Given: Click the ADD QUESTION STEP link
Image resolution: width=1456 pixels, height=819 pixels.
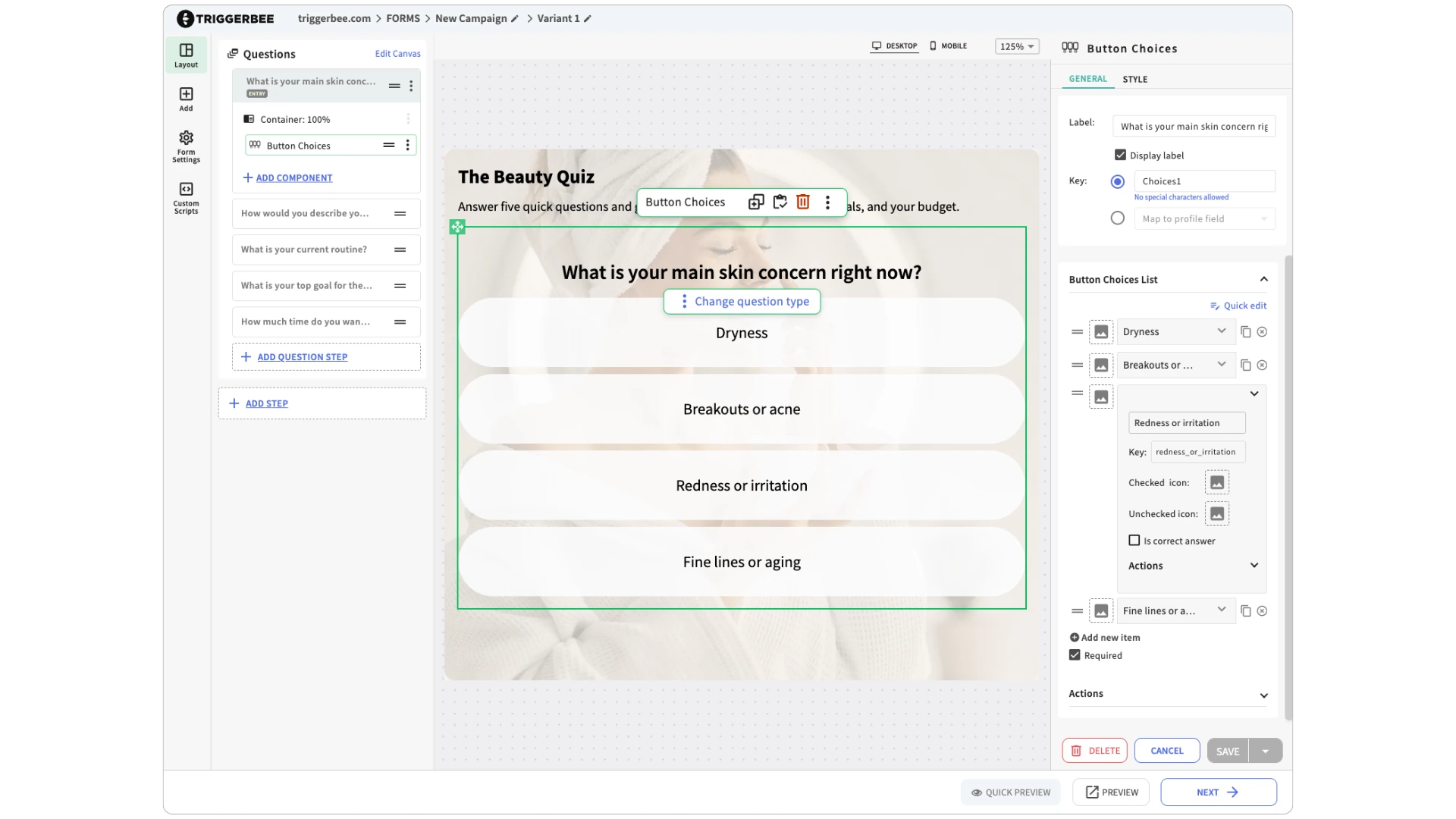Looking at the screenshot, I should [x=302, y=357].
